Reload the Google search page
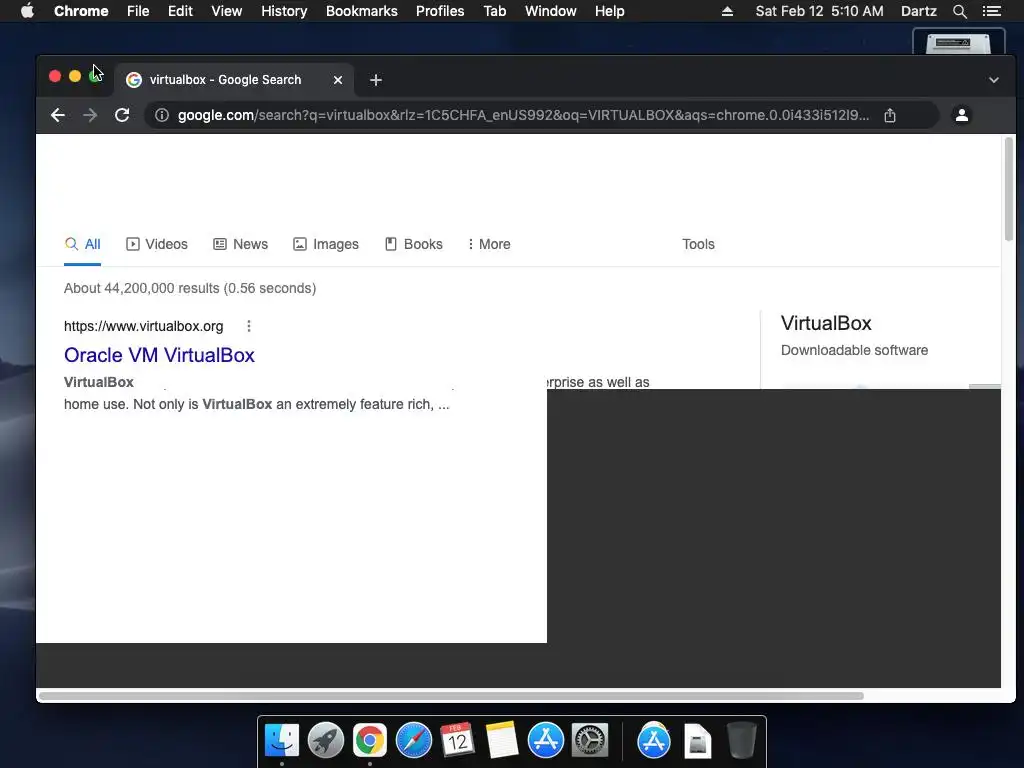Screen dimensions: 1024x768 click(122, 116)
